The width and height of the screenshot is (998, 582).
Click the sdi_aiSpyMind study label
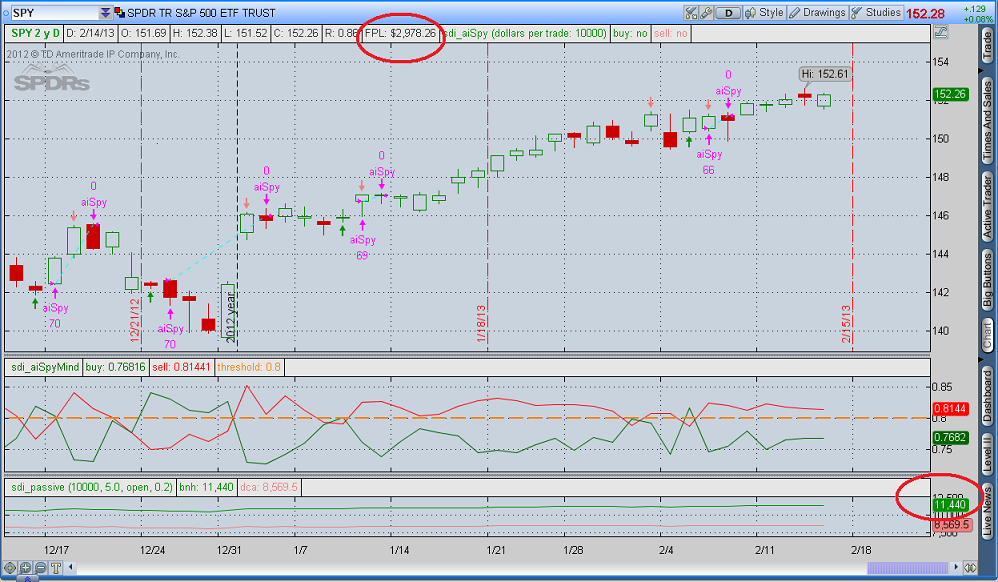45,367
